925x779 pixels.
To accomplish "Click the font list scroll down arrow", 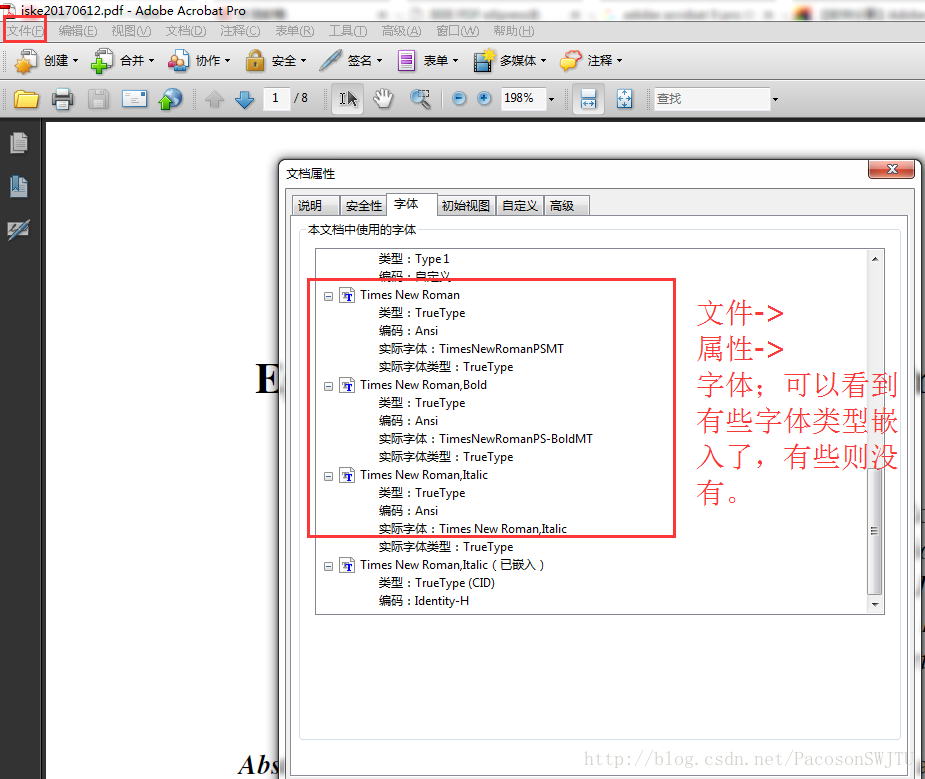I will (875, 604).
